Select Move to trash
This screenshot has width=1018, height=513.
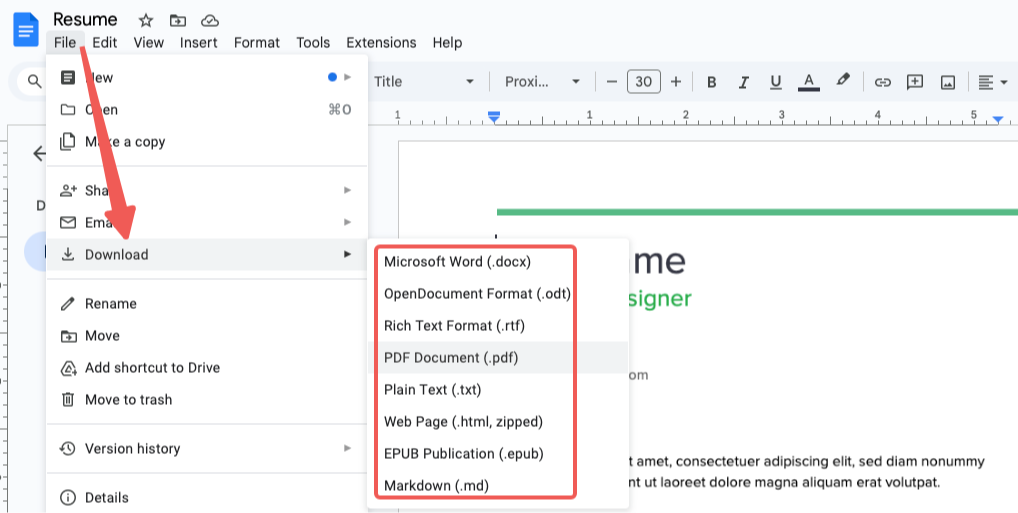coord(207,399)
